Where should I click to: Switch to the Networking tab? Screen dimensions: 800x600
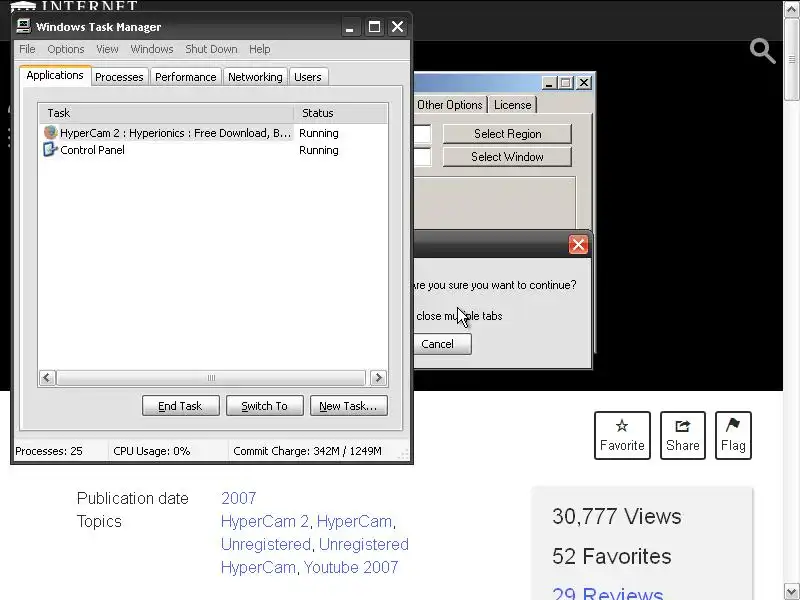pyautogui.click(x=255, y=77)
